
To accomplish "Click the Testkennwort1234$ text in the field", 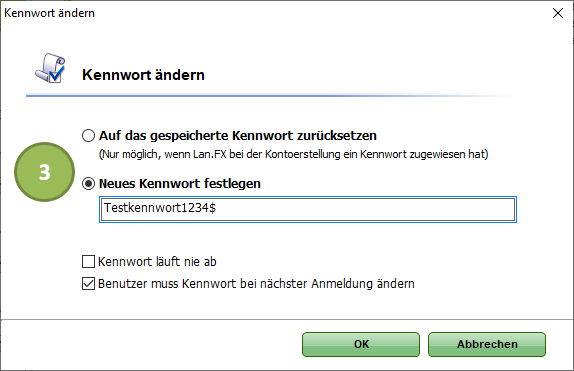I will [x=160, y=208].
